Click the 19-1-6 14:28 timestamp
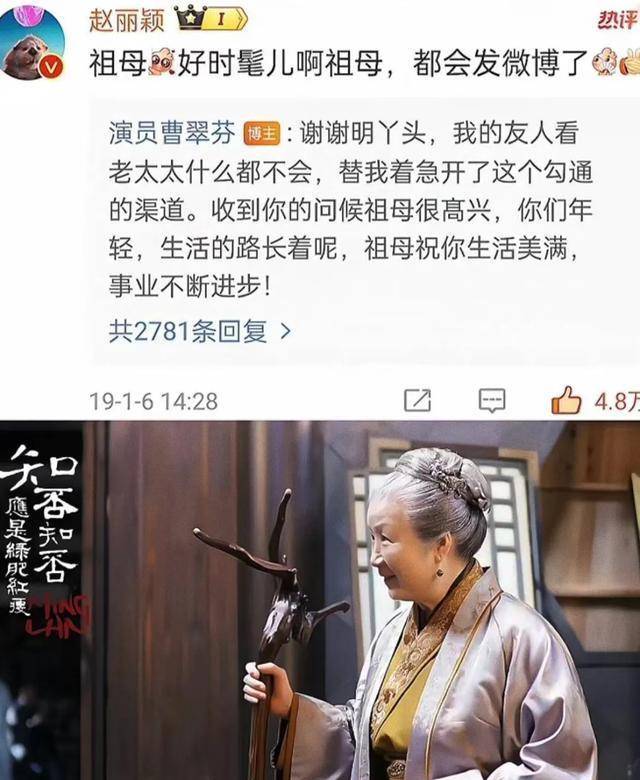The image size is (640, 780). (154, 401)
